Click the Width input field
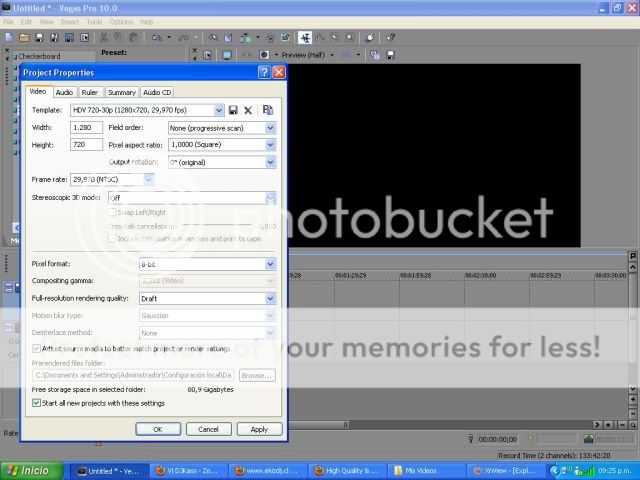This screenshot has height=480, width=640. (x=86, y=127)
